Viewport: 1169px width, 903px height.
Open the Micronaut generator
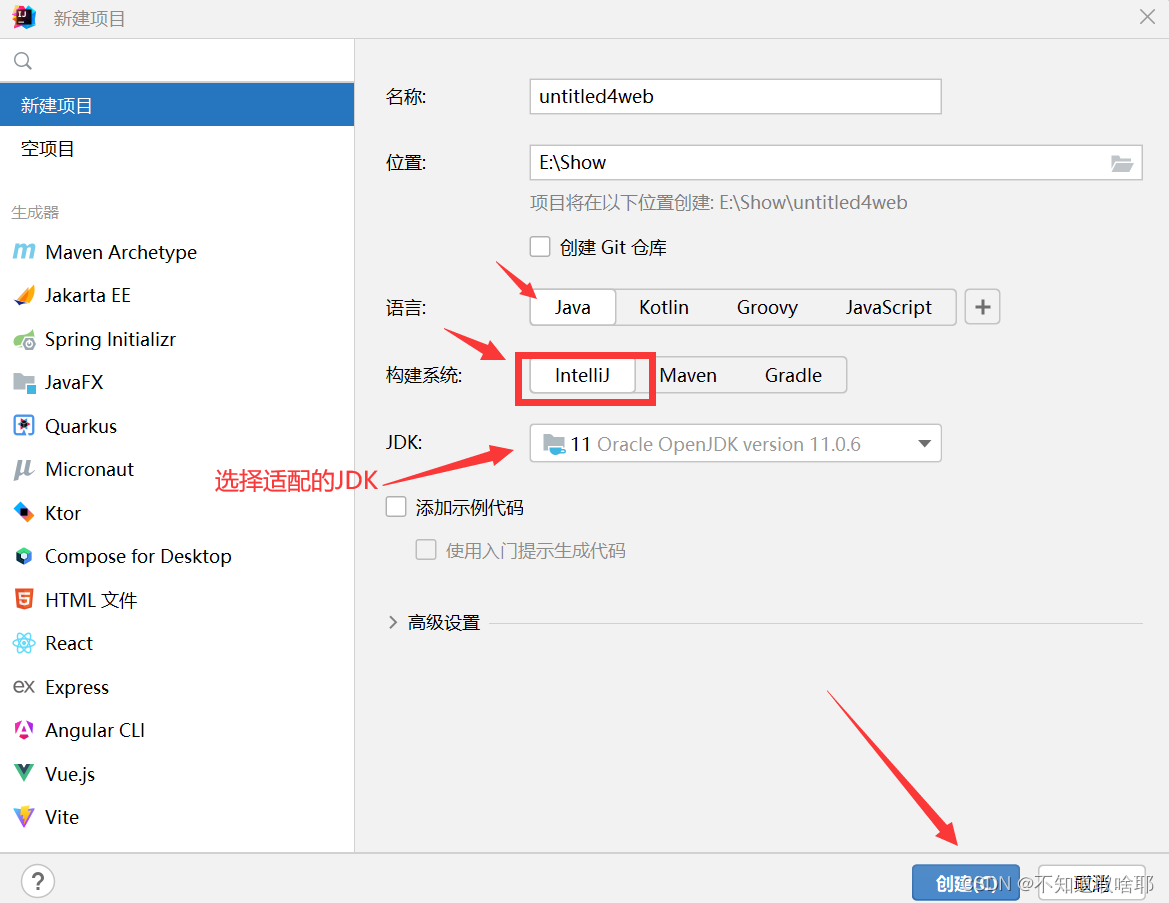pos(177,469)
